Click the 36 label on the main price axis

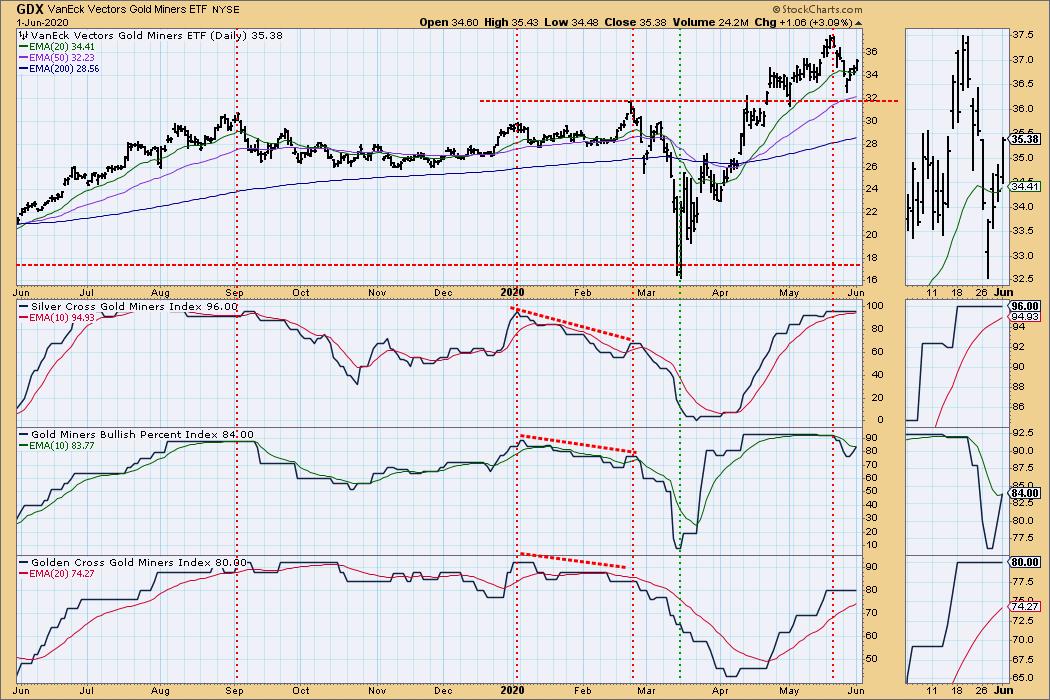[x=871, y=52]
